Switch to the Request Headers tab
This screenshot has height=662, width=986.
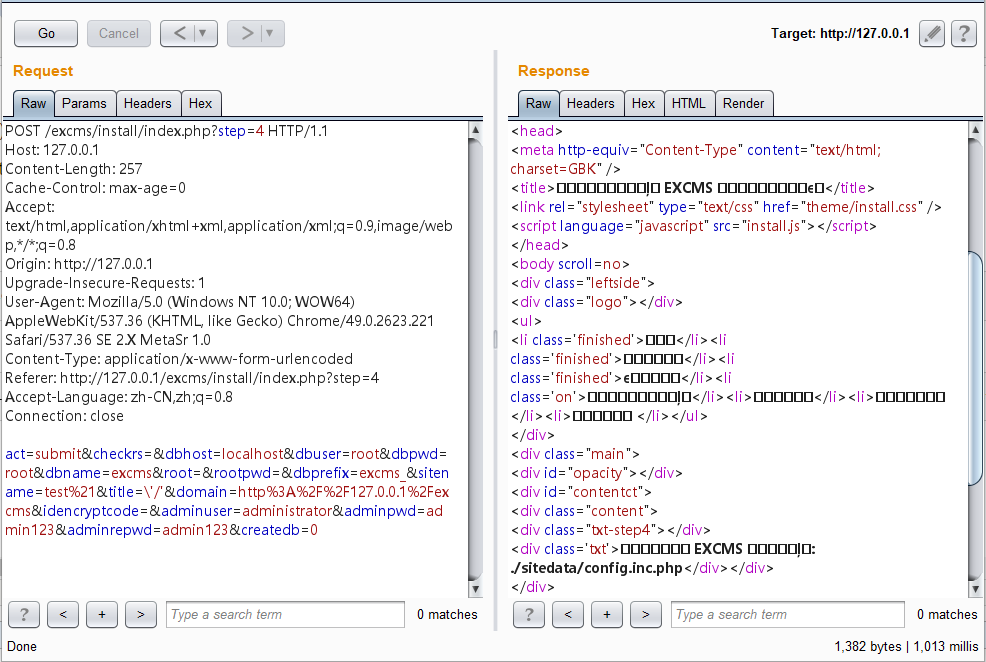point(148,104)
